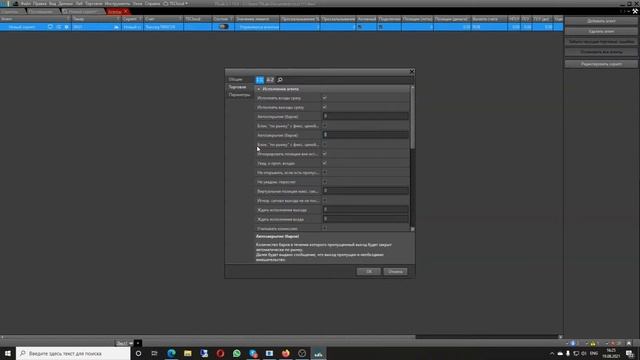This screenshot has height=360, width=640.
Task: Click the Windows taskbar search box
Action: pos(73,353)
